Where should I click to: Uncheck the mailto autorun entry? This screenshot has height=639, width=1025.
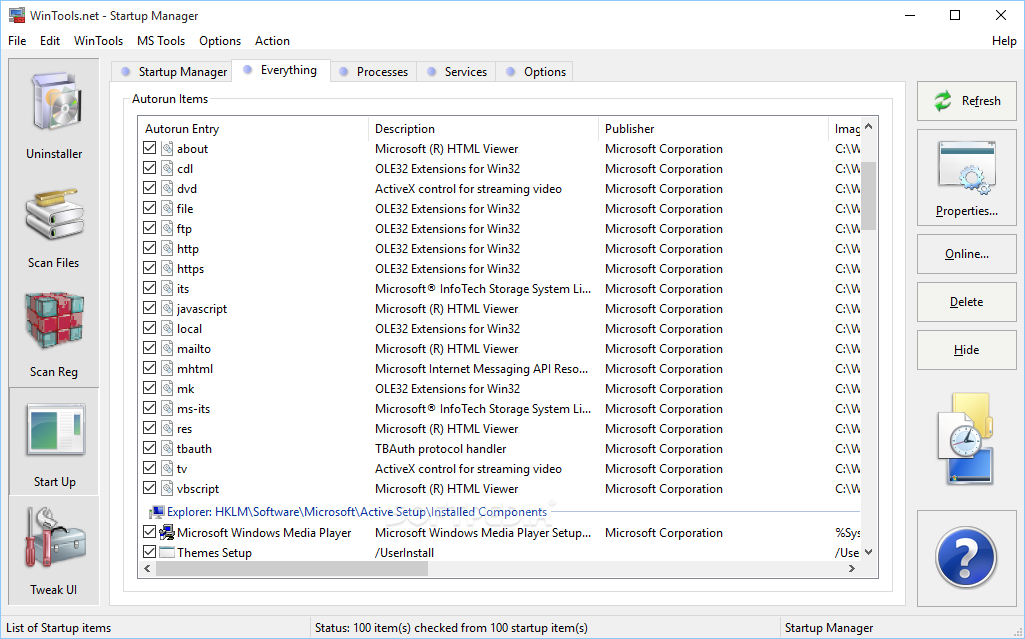click(x=150, y=348)
